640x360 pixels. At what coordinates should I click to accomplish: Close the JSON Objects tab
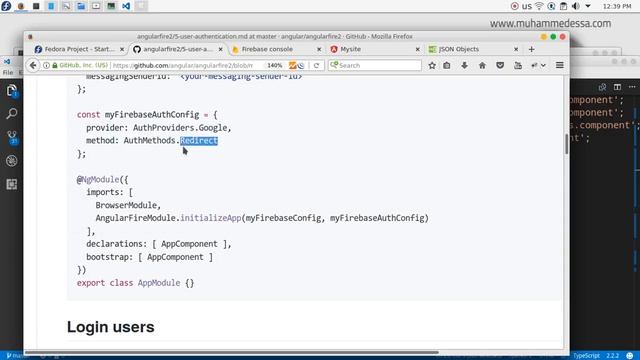[516, 49]
